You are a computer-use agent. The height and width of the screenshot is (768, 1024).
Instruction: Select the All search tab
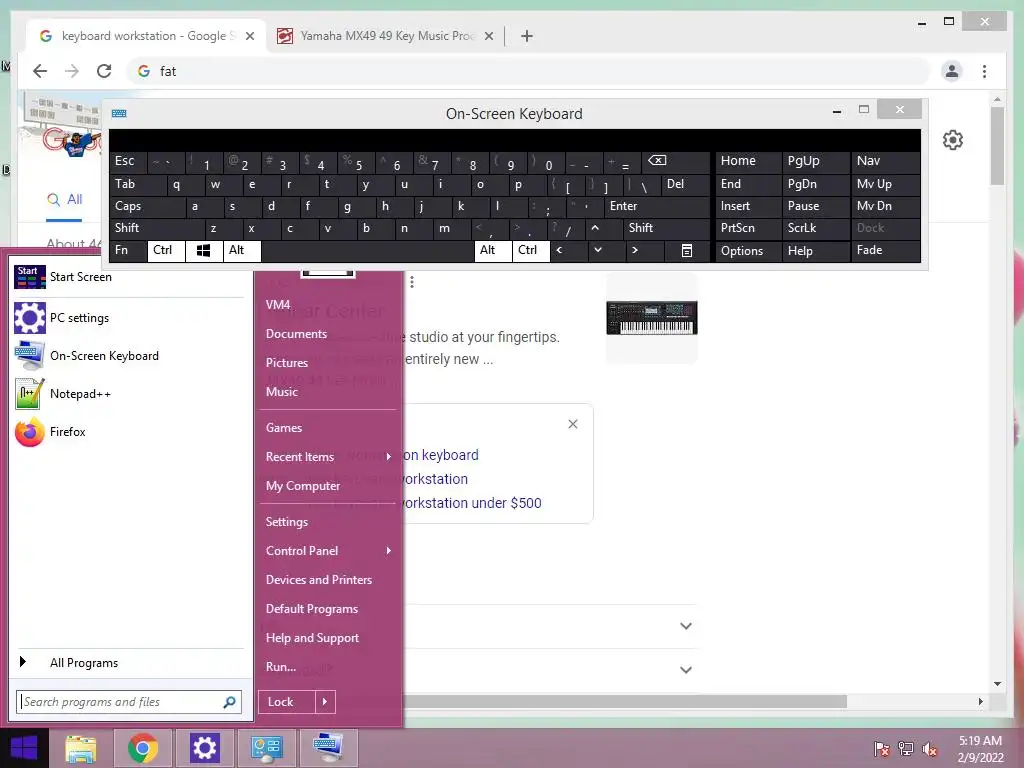pos(65,199)
